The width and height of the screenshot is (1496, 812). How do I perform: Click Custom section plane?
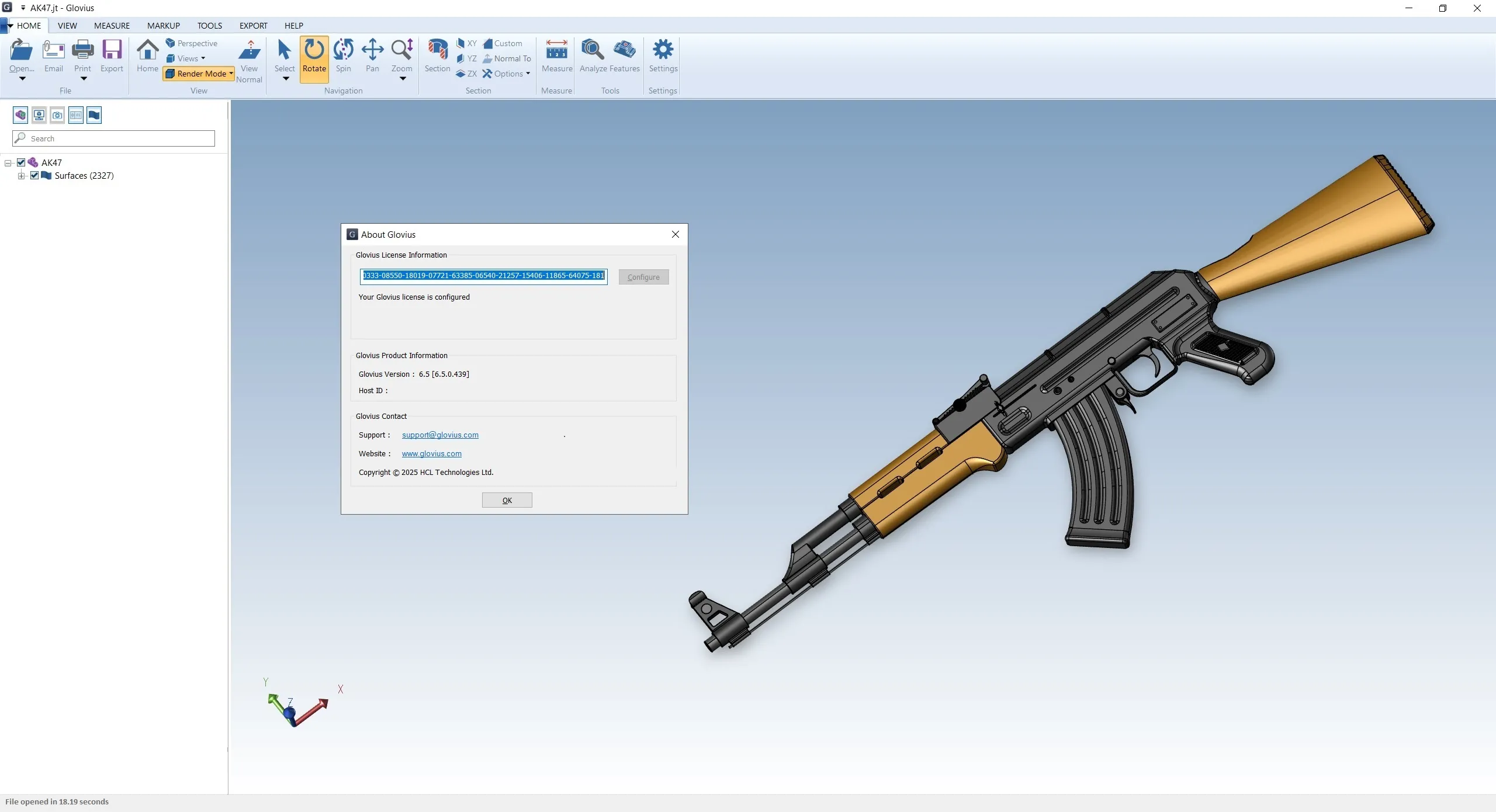[x=503, y=43]
